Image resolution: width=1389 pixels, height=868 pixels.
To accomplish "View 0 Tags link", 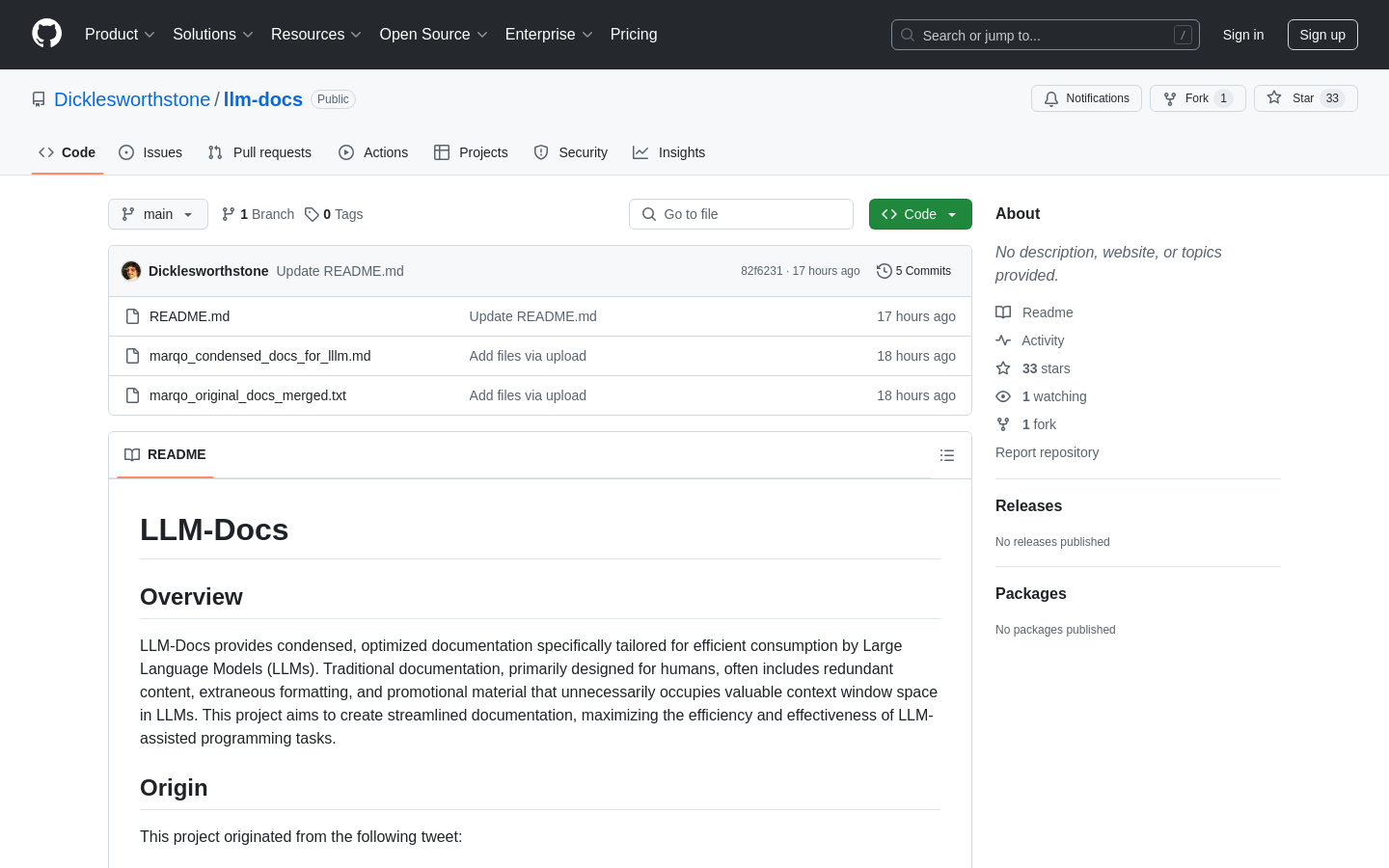I will 334,214.
